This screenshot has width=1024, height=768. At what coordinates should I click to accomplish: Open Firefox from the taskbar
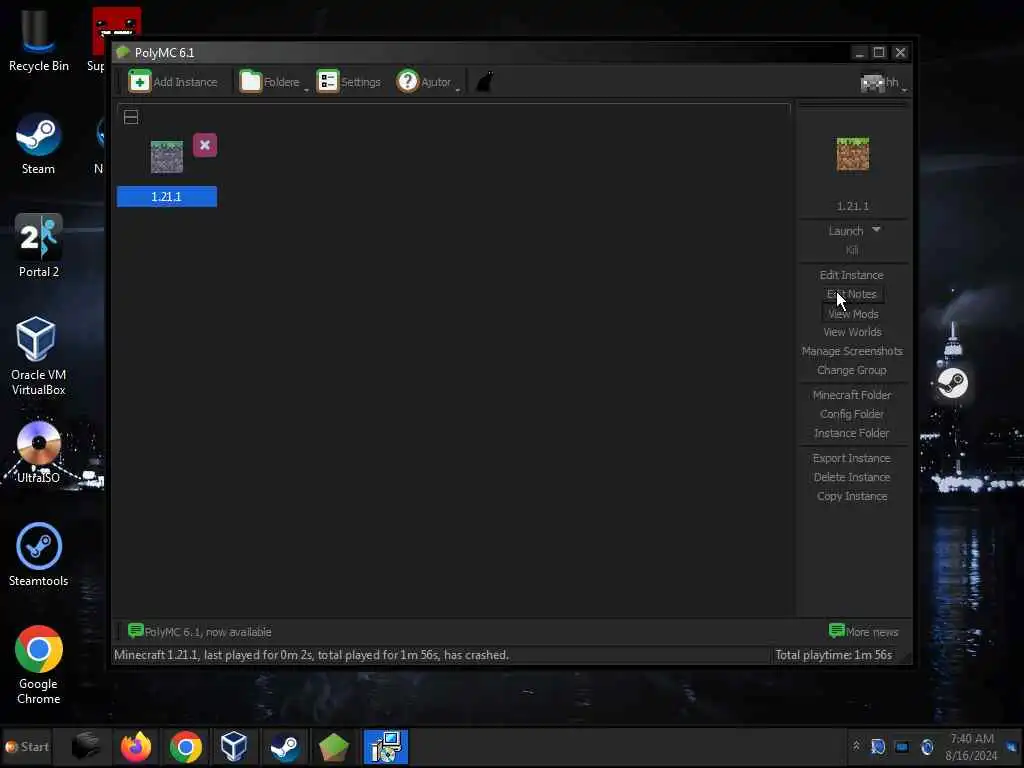[x=136, y=746]
